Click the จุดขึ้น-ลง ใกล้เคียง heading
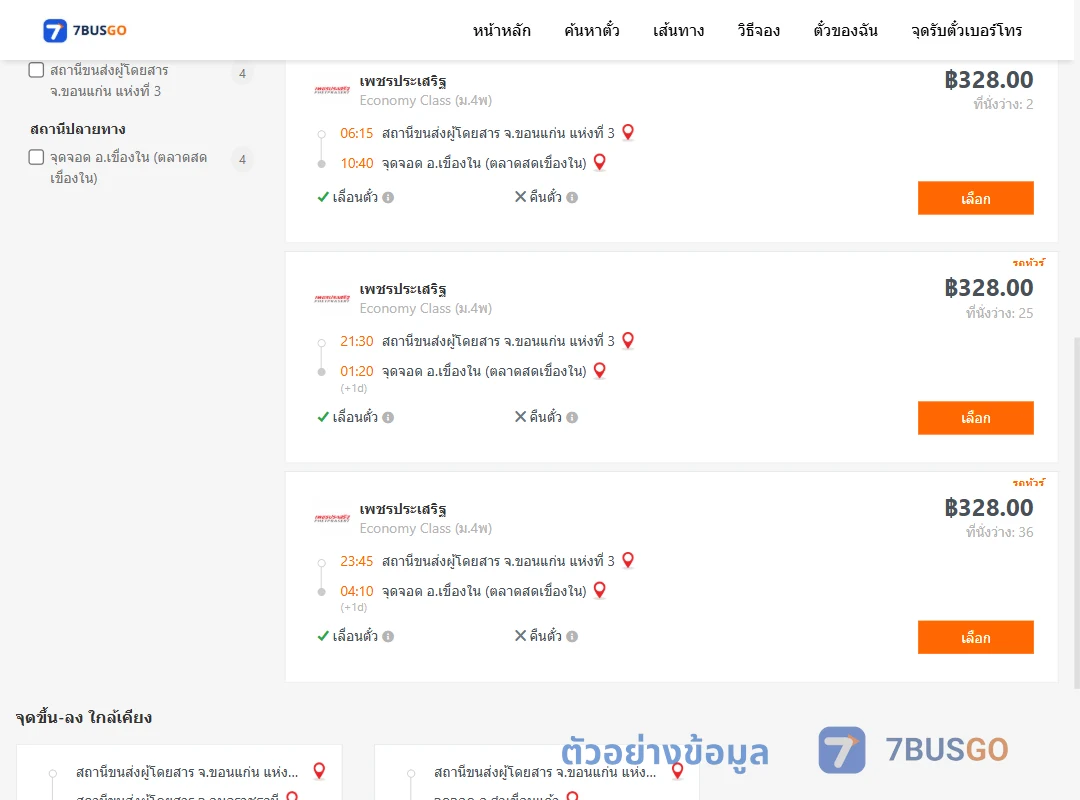This screenshot has height=800, width=1080. pyautogui.click(x=83, y=717)
